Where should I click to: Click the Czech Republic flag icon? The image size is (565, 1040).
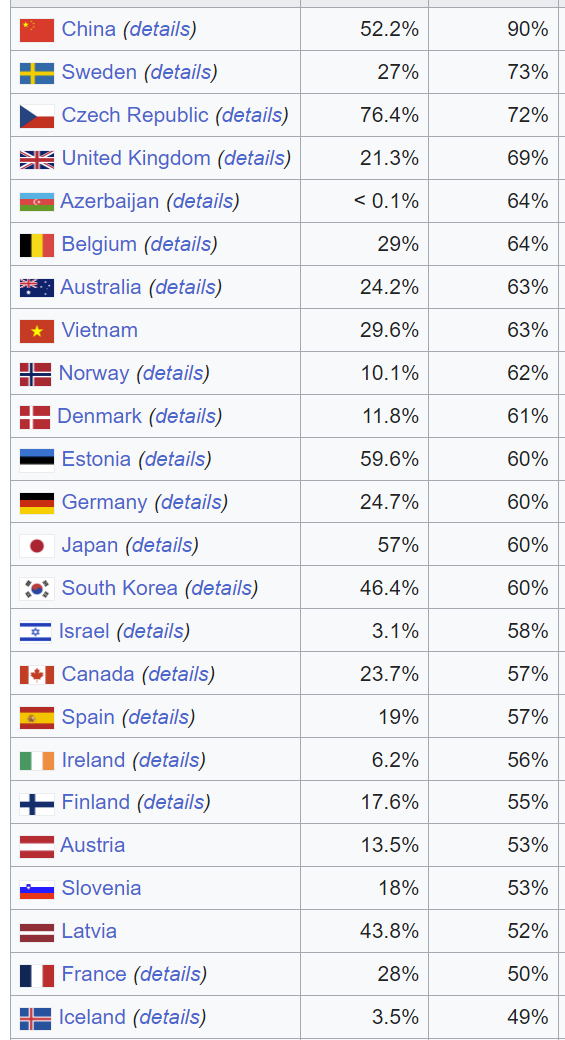pos(36,116)
